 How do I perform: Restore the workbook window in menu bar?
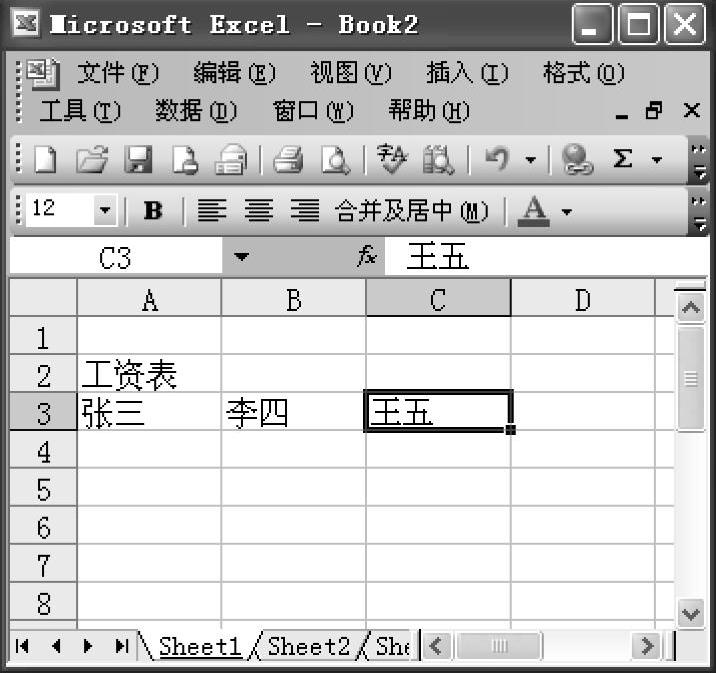pos(654,110)
